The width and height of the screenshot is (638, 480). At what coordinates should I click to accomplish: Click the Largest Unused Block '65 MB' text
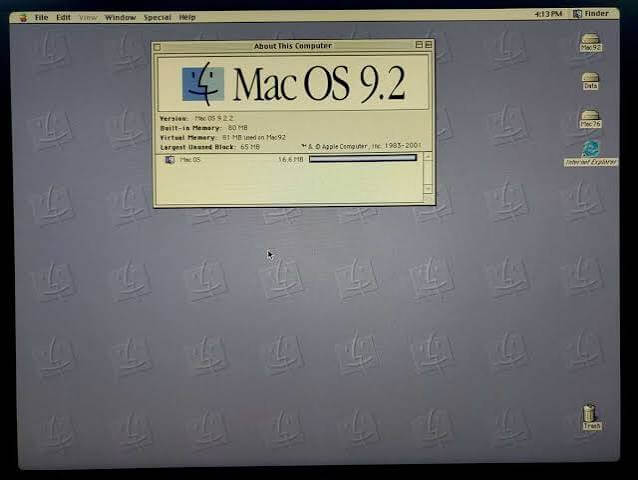click(x=250, y=147)
